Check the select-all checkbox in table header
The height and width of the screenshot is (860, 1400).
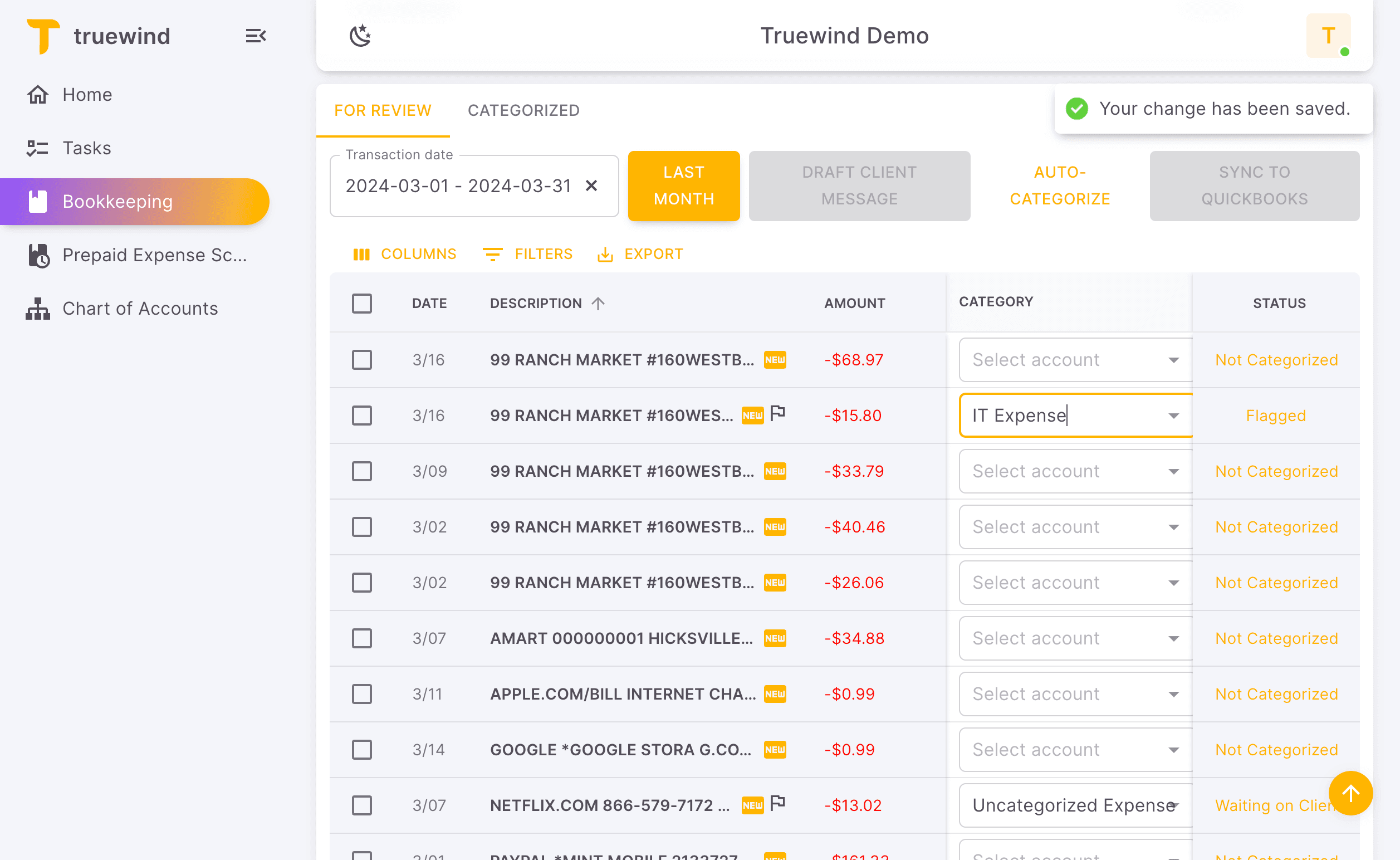[x=361, y=303]
